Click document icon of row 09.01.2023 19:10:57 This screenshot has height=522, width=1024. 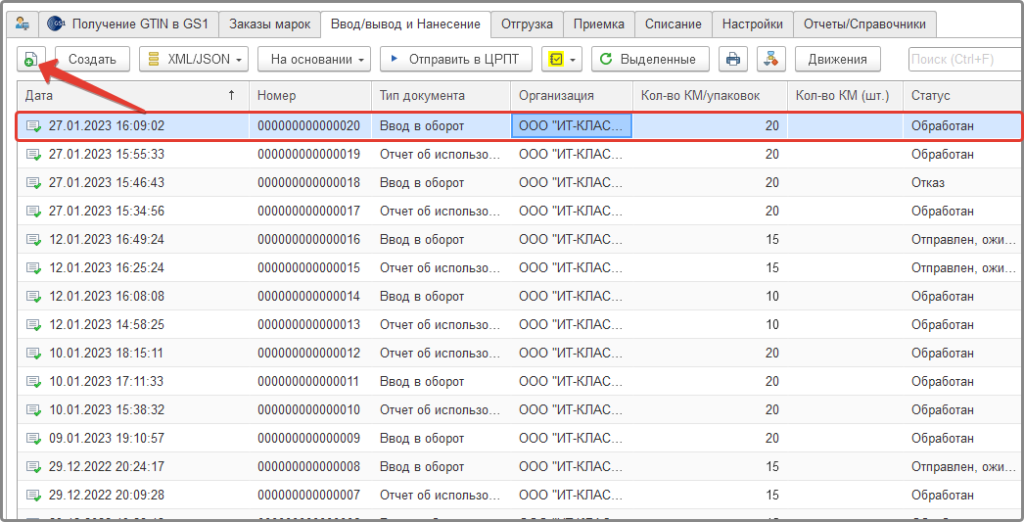pos(33,438)
